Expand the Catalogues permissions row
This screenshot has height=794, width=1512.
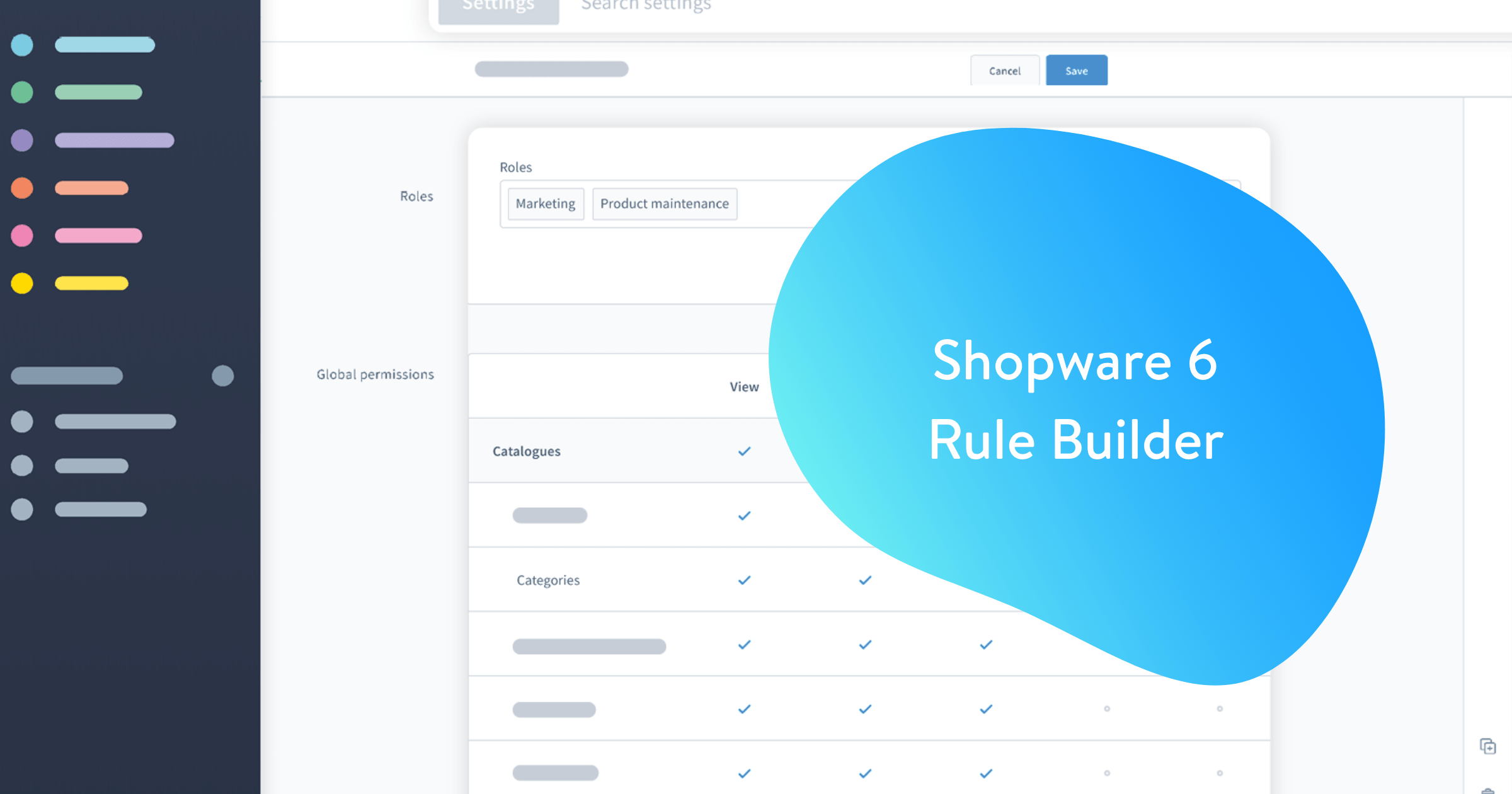pyautogui.click(x=527, y=451)
